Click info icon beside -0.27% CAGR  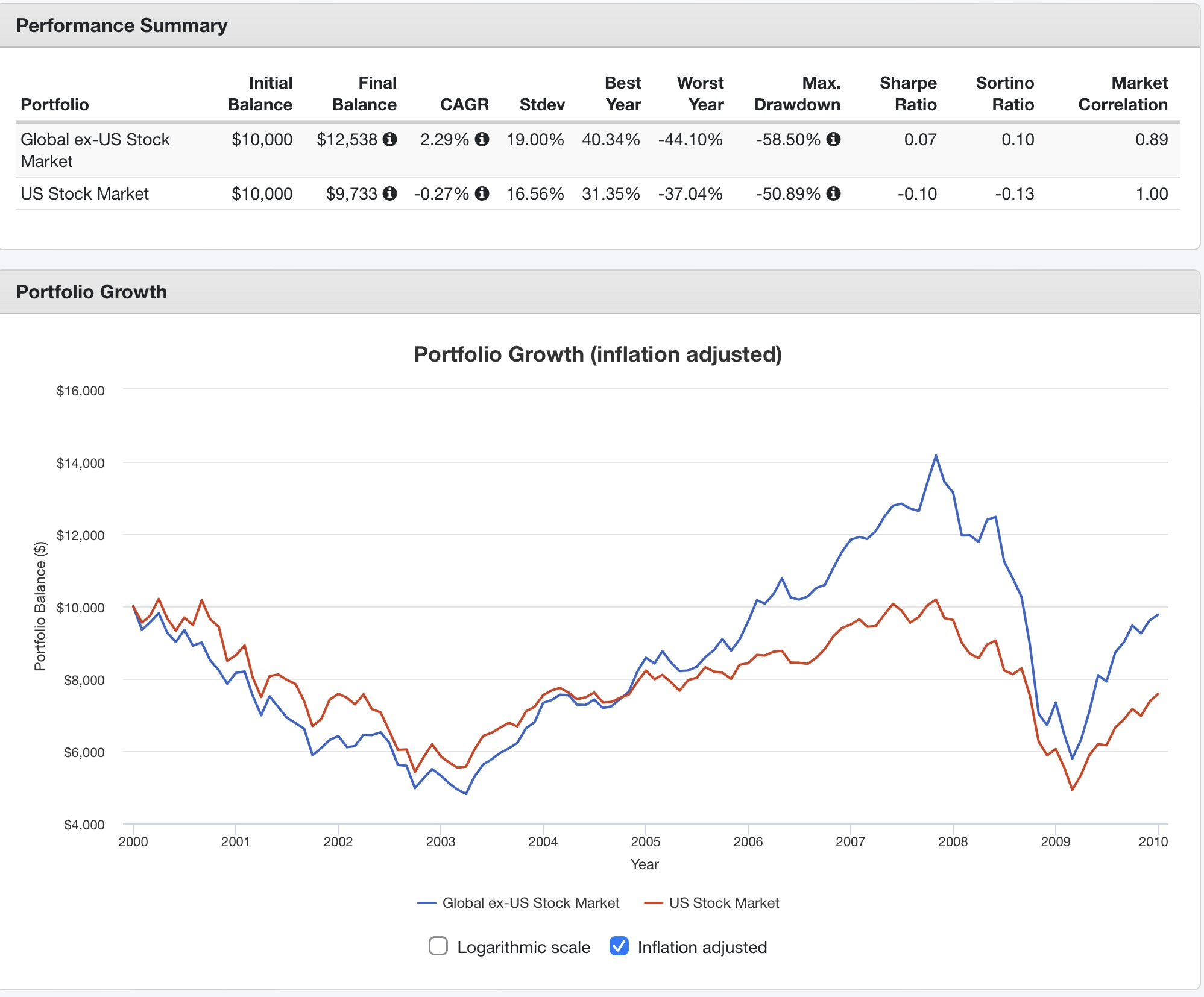click(x=482, y=193)
